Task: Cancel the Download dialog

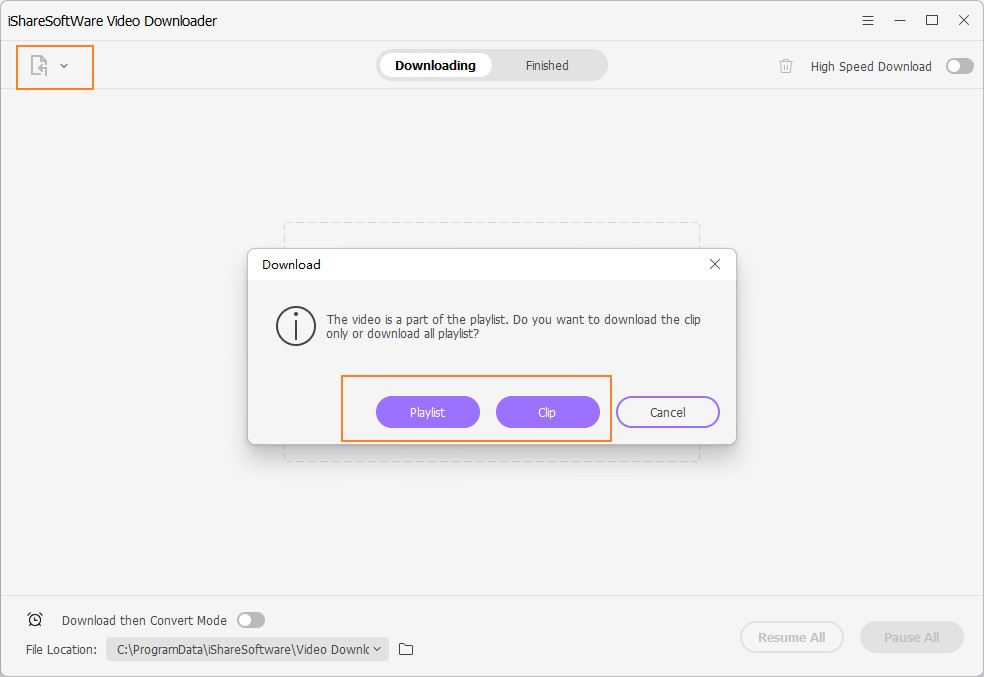Action: 667,412
